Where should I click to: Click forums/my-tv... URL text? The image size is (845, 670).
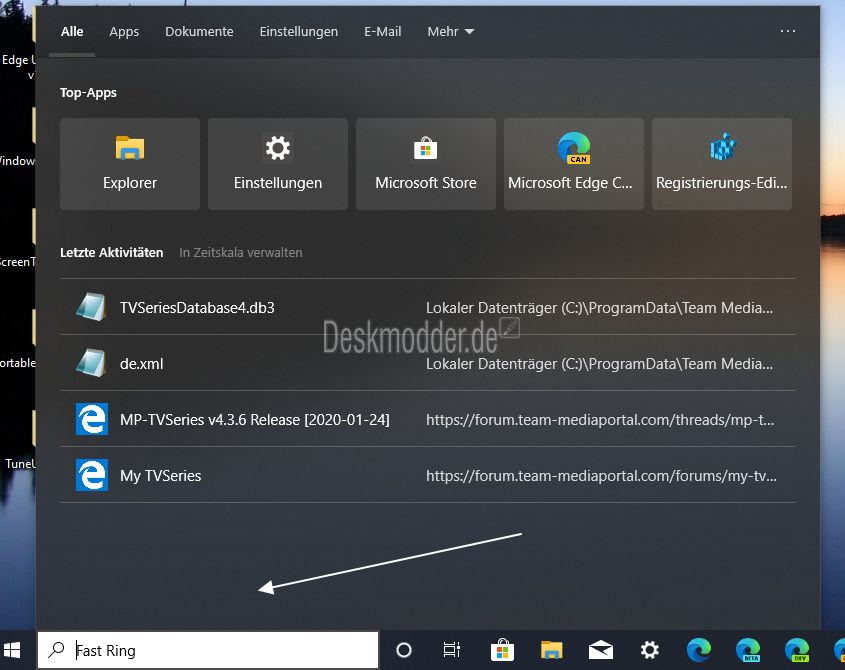[x=601, y=476]
